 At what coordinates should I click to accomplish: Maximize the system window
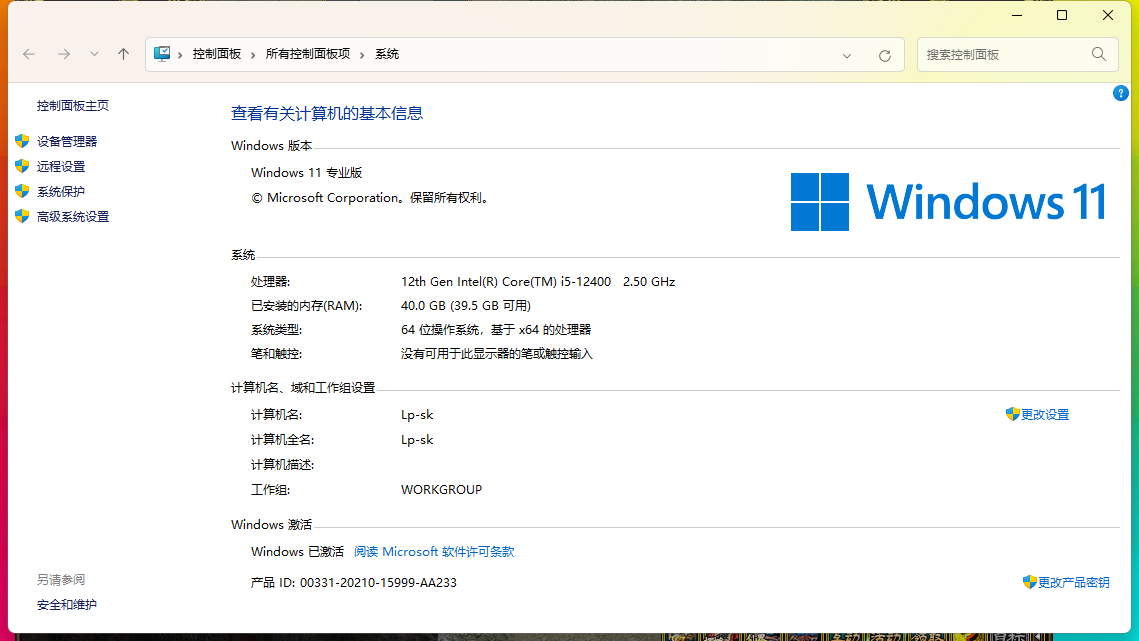1062,15
